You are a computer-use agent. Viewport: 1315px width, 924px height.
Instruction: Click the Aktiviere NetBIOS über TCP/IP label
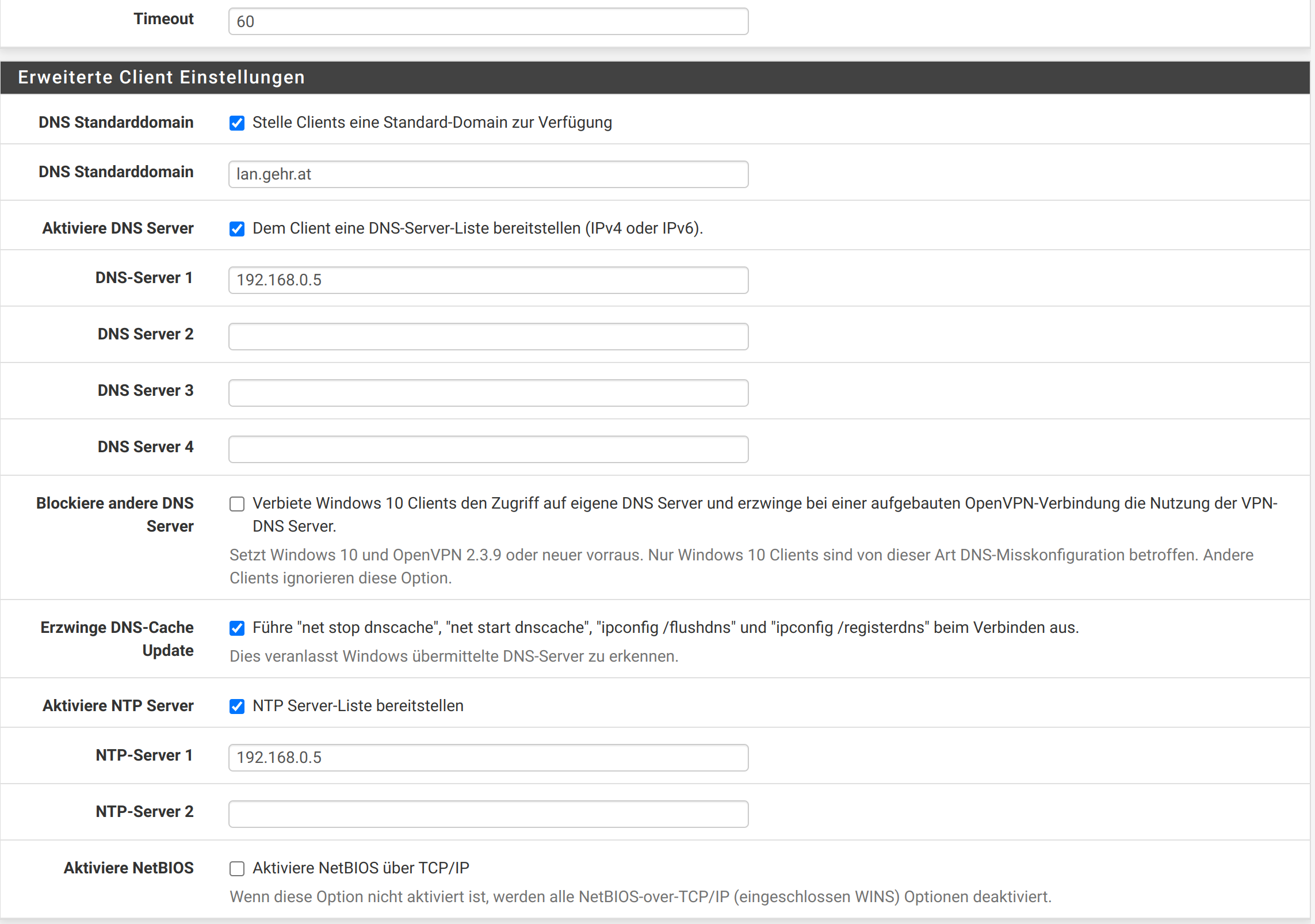[361, 868]
